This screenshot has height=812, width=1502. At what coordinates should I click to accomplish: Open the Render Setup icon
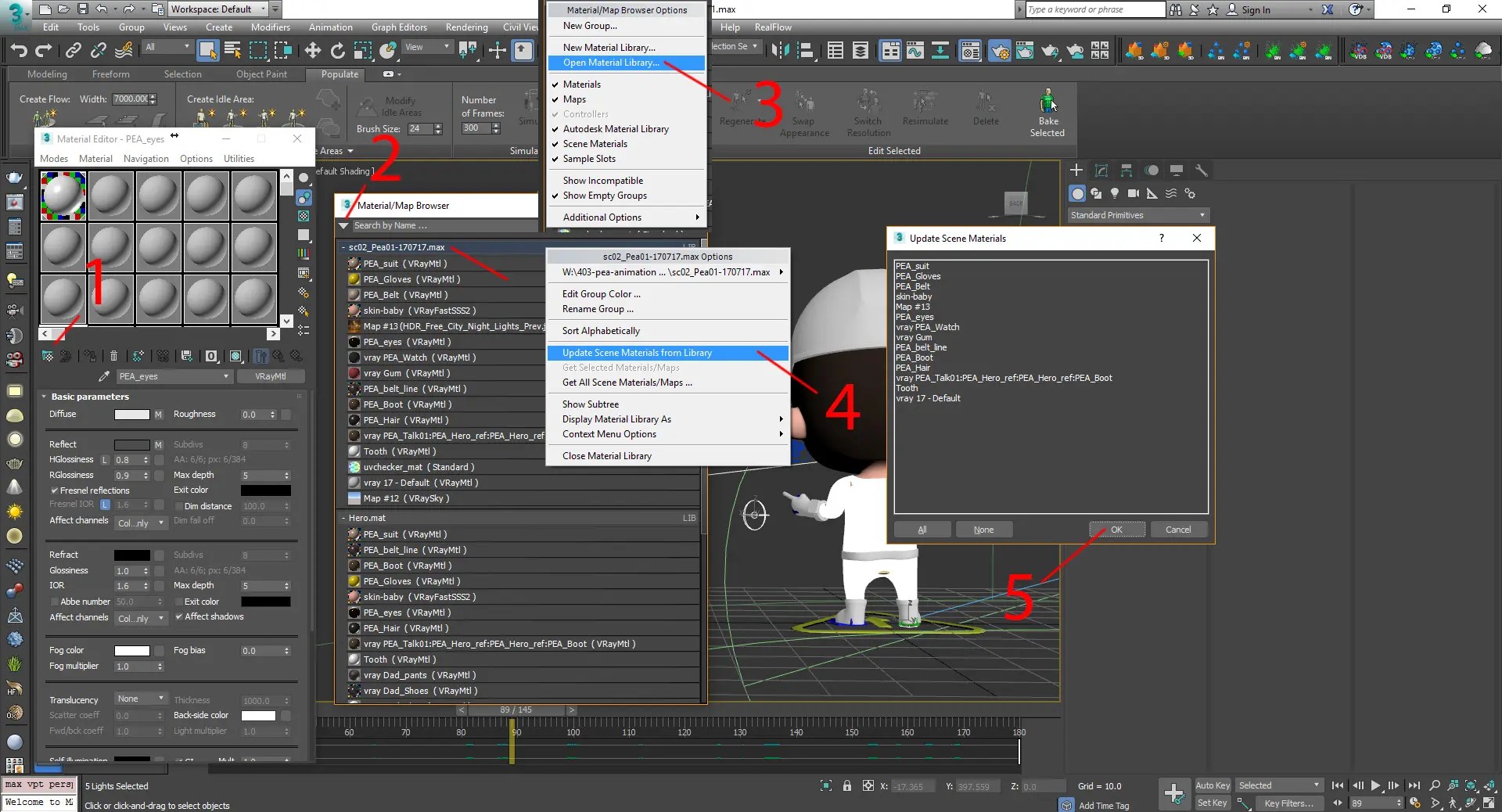point(999,52)
